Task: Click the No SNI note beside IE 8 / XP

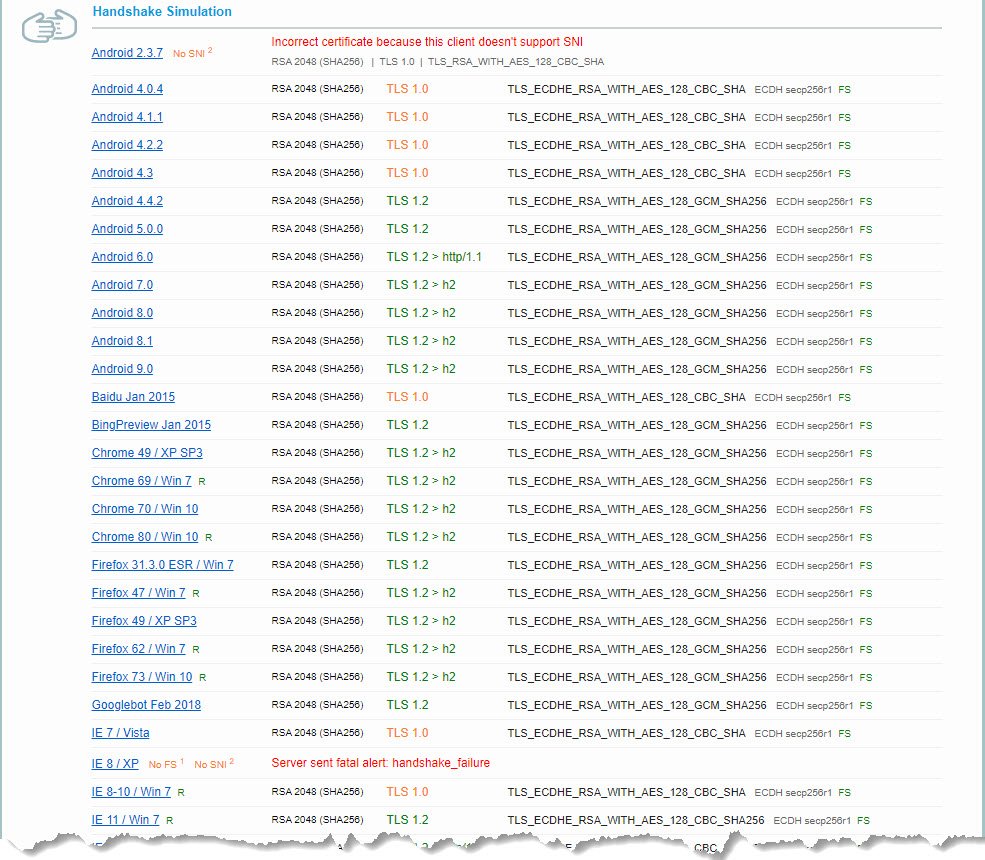Action: 214,764
